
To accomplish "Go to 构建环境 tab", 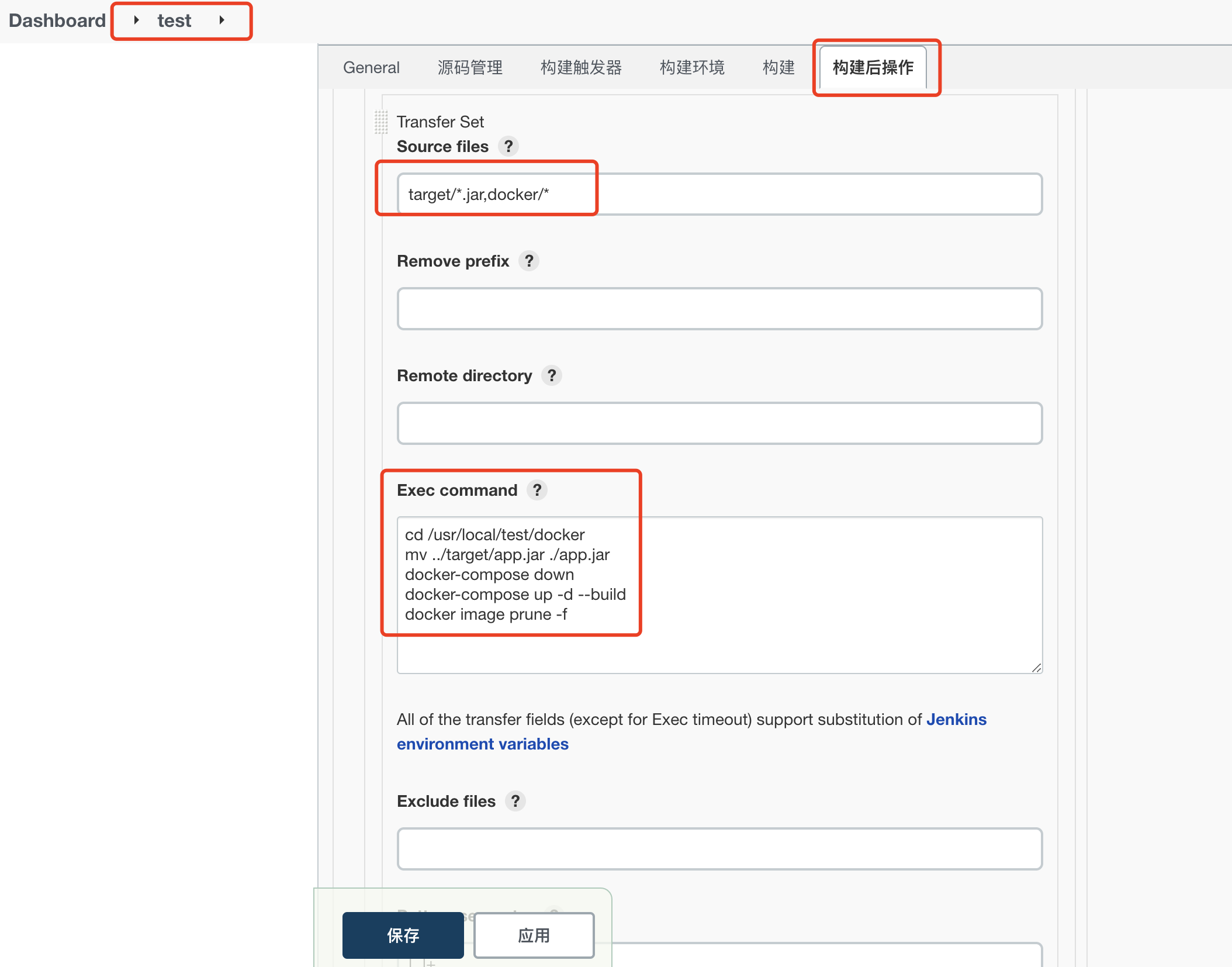I will click(x=692, y=68).
